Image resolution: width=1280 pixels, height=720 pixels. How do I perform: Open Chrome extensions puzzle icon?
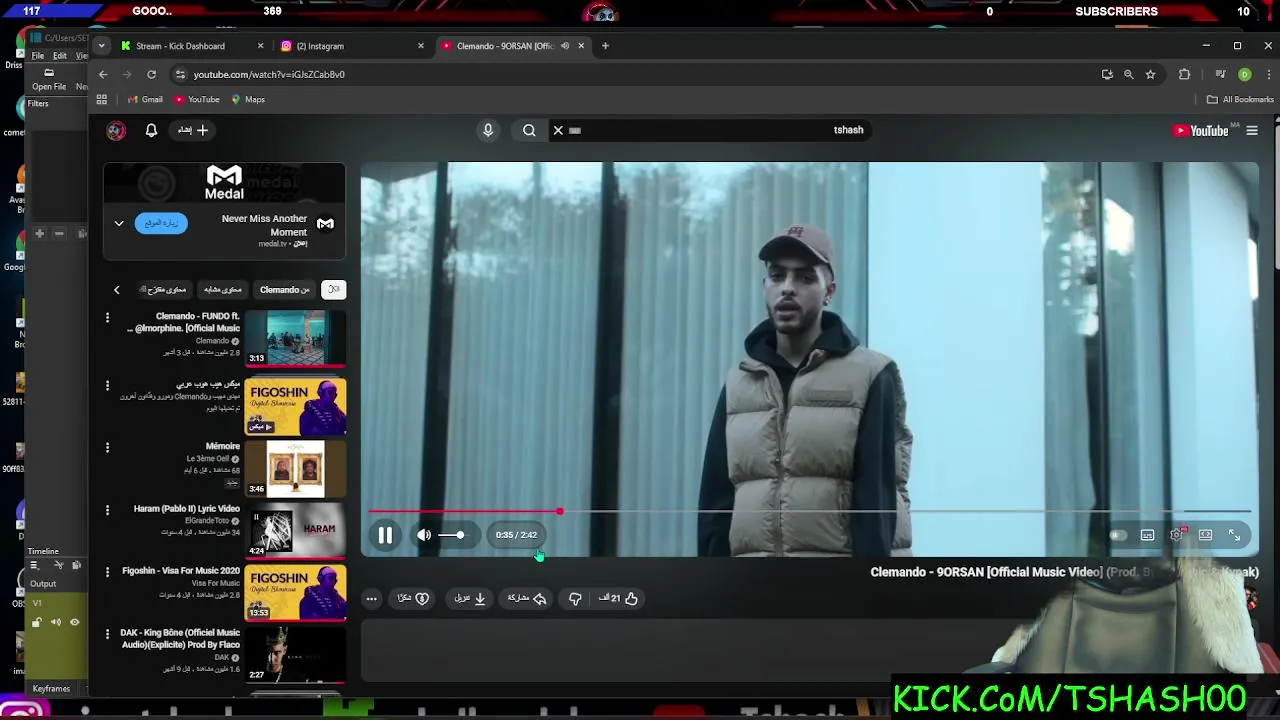point(1185,74)
